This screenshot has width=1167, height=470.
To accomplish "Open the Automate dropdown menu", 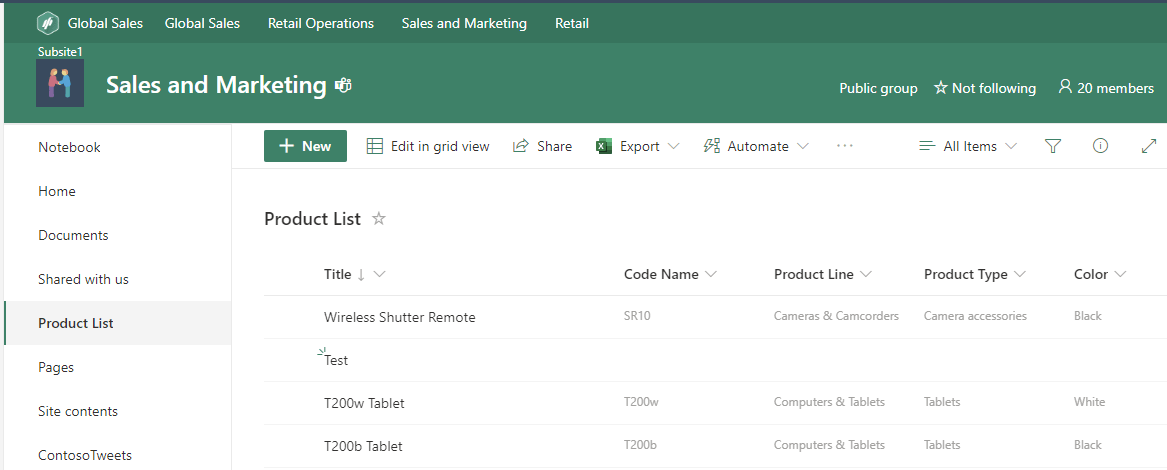I will pos(756,146).
